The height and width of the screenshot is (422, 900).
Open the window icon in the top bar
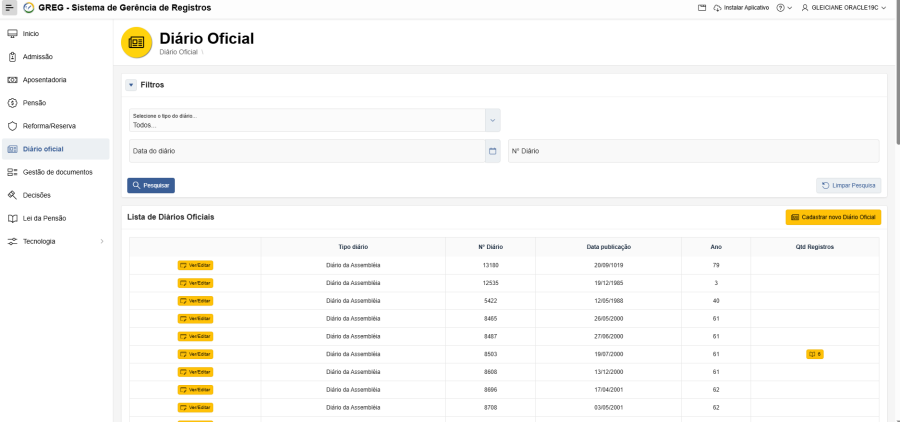coord(702,7)
